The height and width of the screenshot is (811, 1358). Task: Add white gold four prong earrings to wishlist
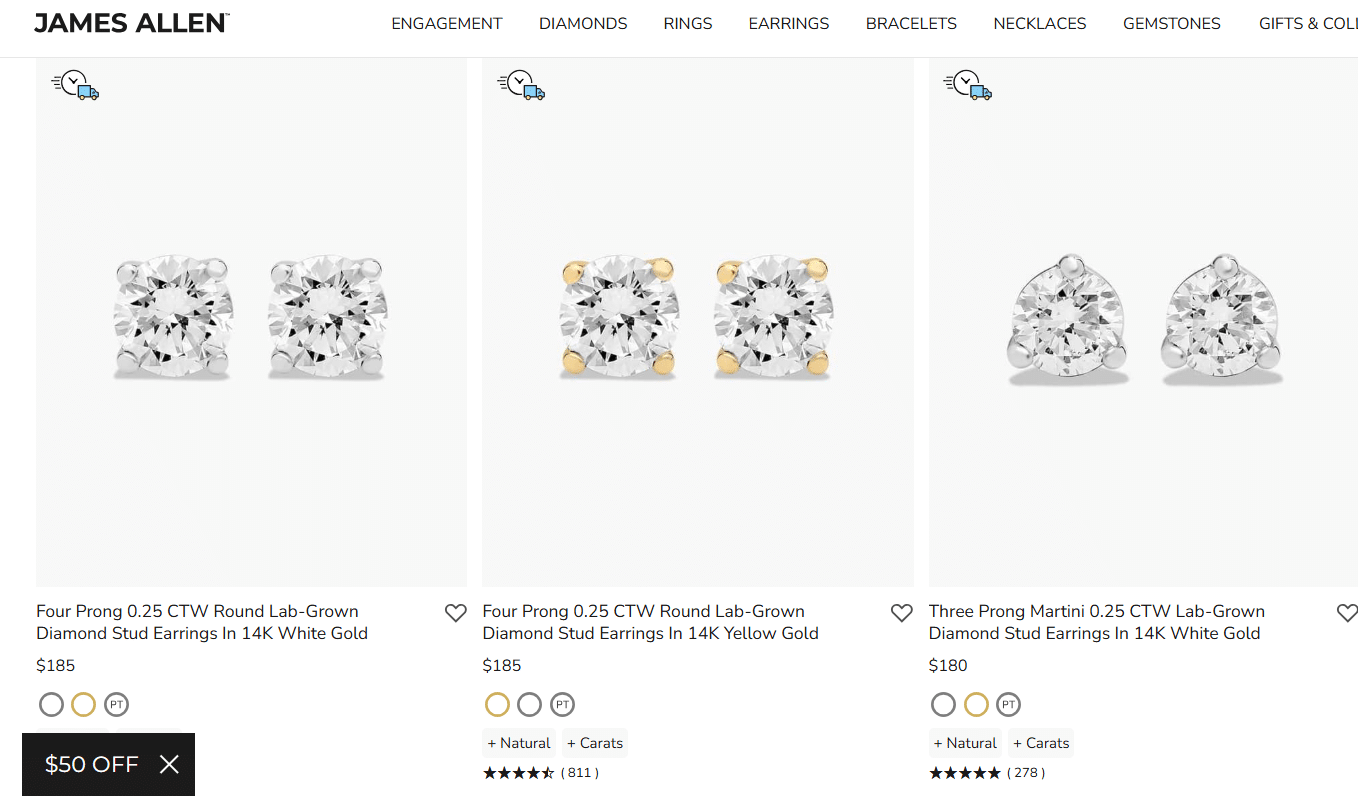455,613
